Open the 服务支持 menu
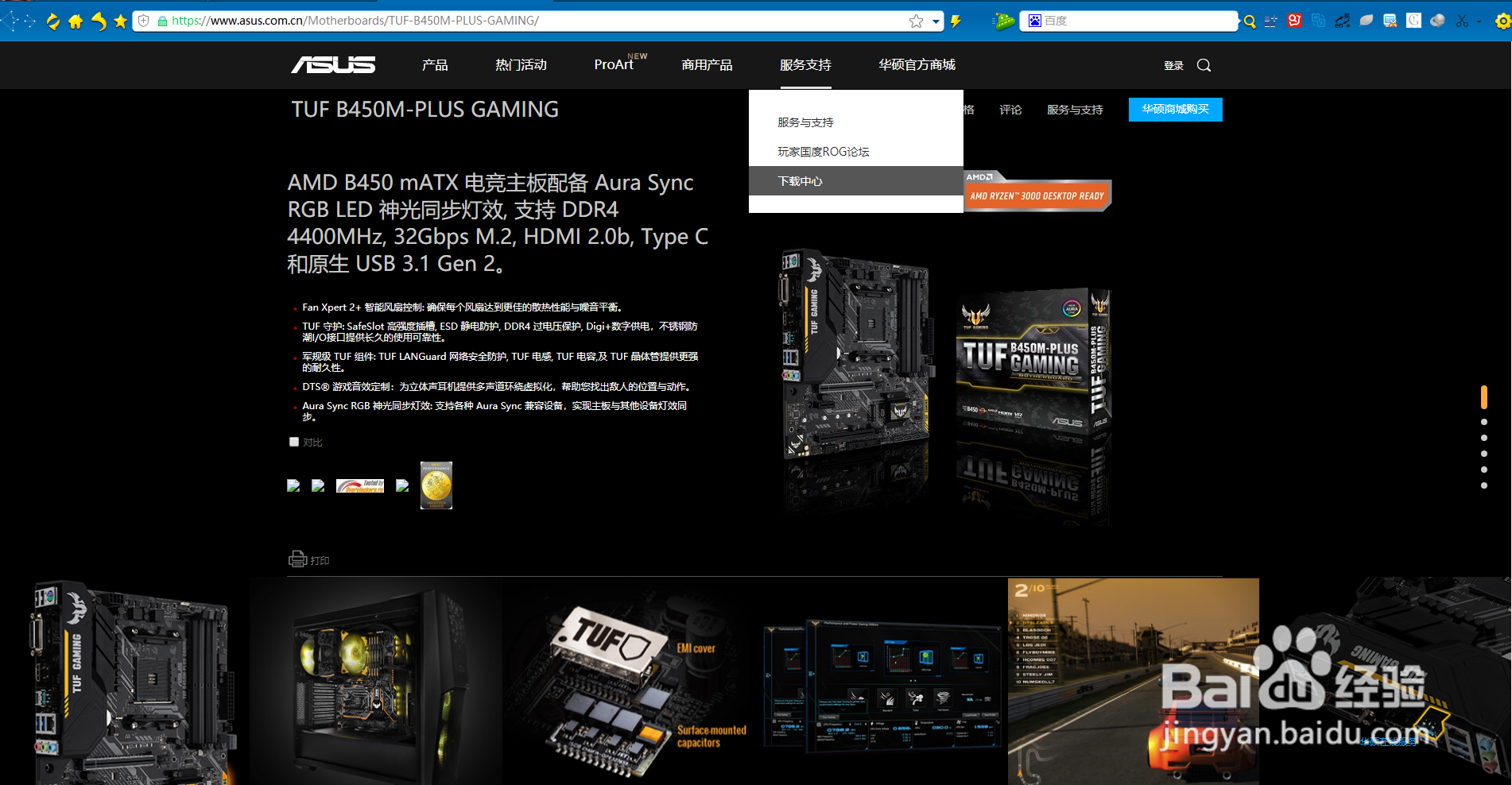Screen dimensions: 1512x785 805,65
